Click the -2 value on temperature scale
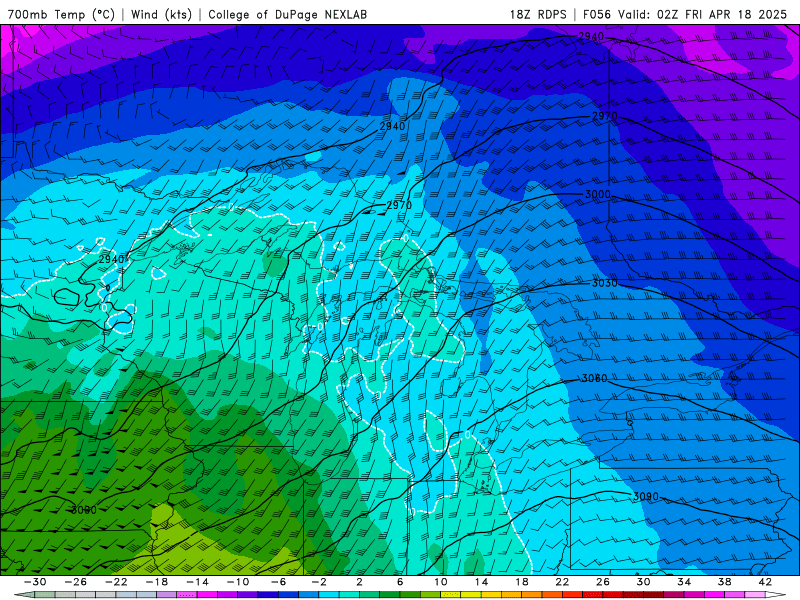The height and width of the screenshot is (600, 800). pyautogui.click(x=319, y=582)
